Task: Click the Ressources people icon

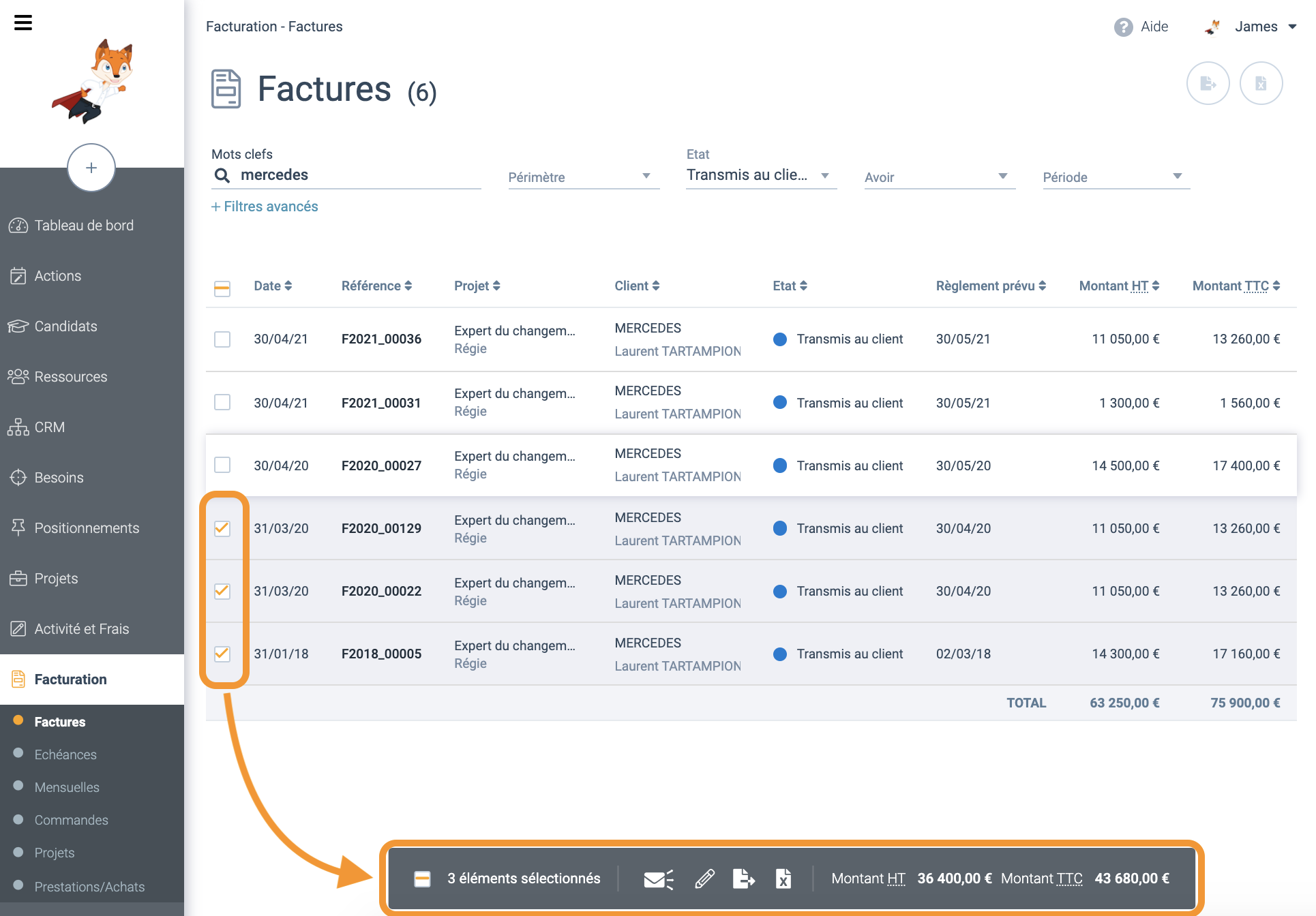Action: [x=18, y=377]
